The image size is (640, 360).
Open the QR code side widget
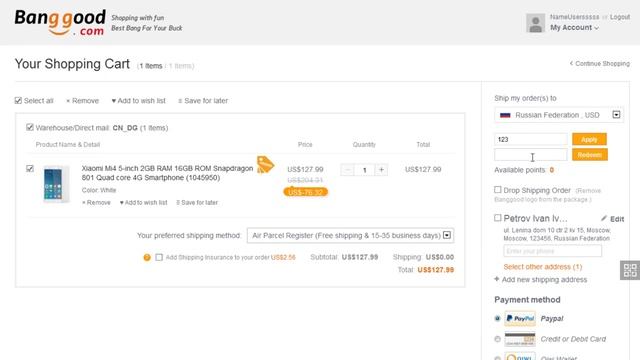tap(630, 270)
